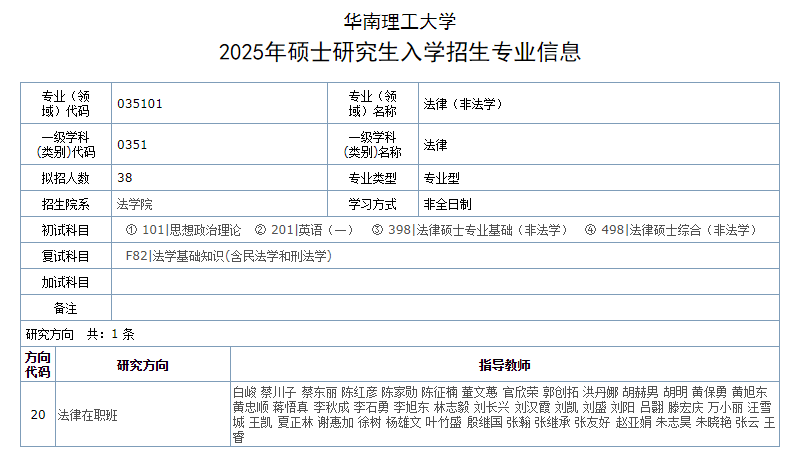Click advisor name 洪丹娜

(x=601, y=392)
